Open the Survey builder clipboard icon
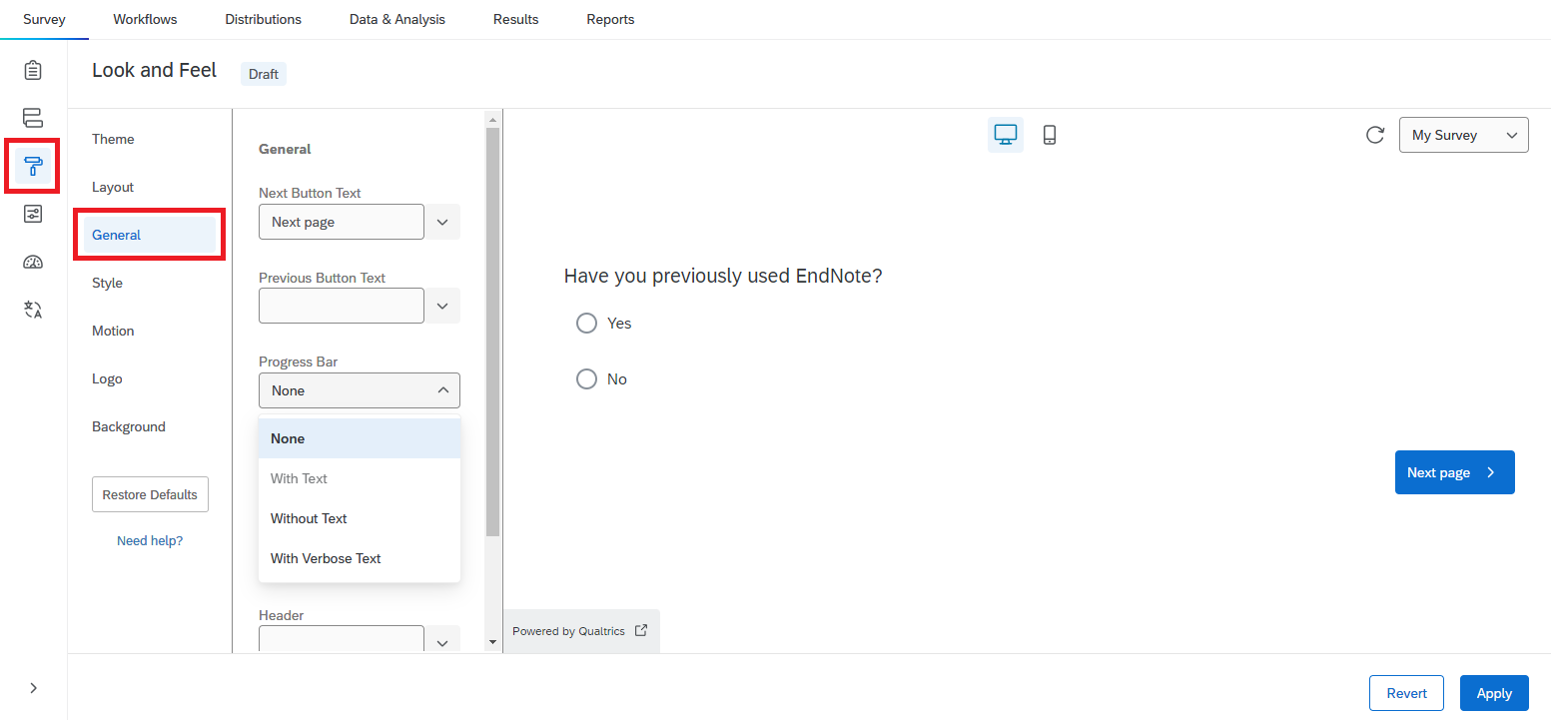This screenshot has width=1551, height=720. click(33, 70)
